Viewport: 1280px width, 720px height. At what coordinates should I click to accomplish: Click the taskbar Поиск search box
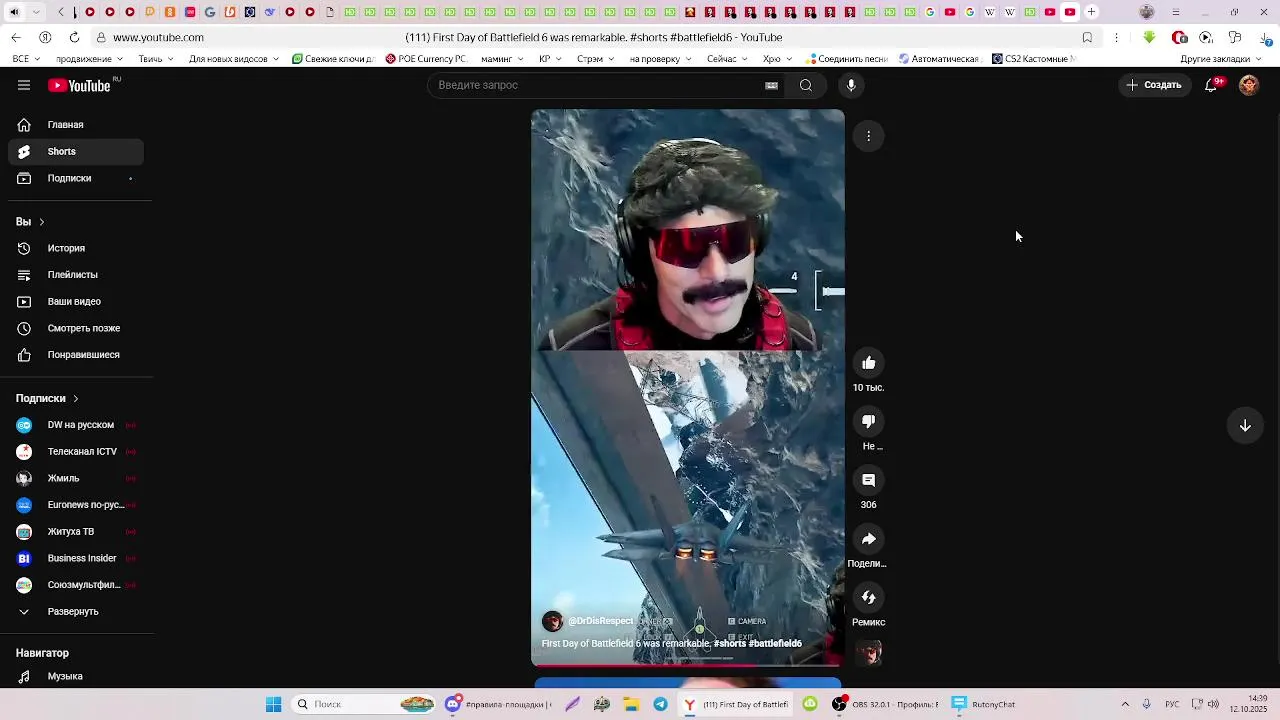pos(365,704)
